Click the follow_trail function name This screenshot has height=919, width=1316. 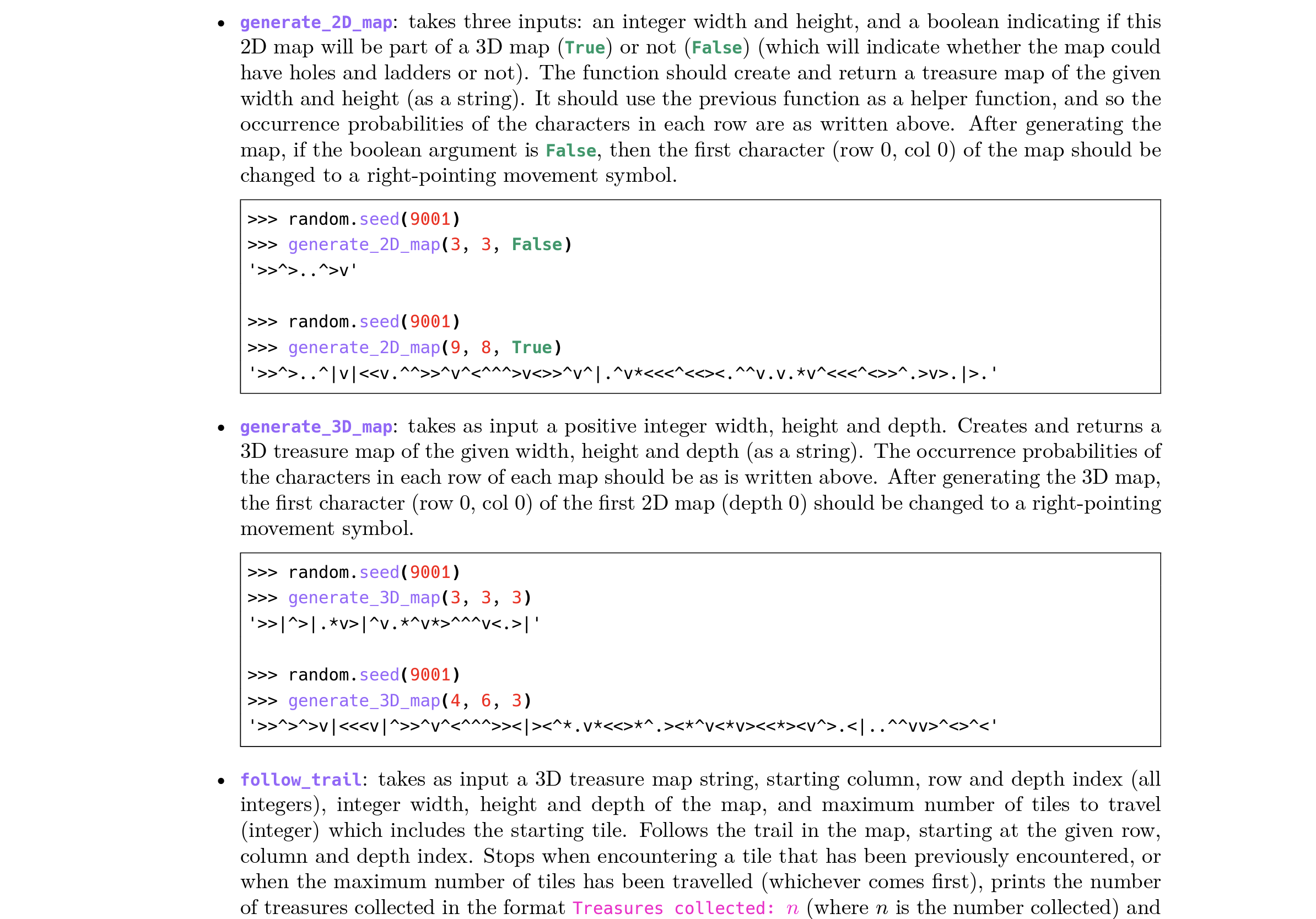click(300, 780)
